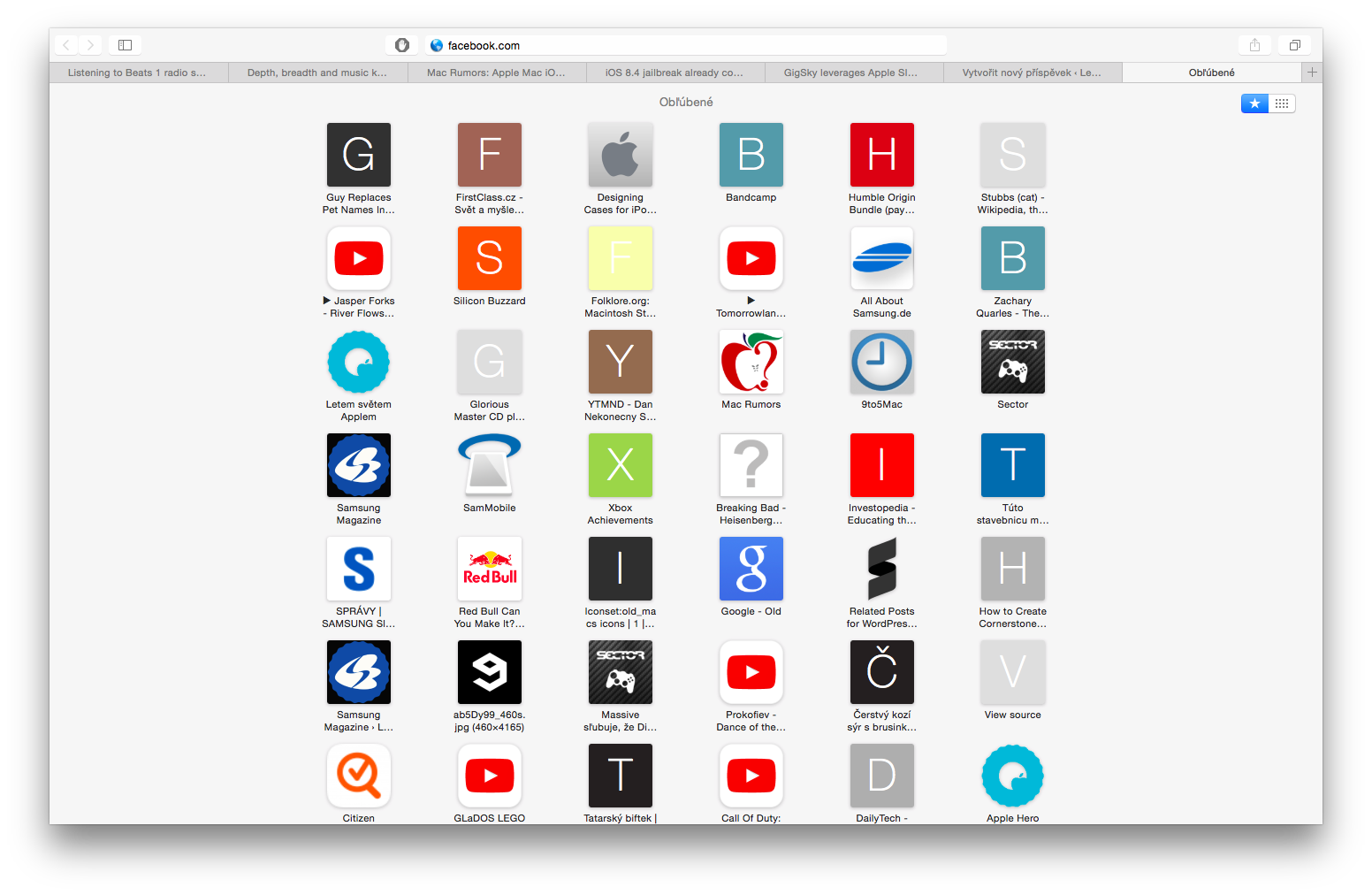Screen dimensions: 1372x895
Task: Open the GLaDOS LEGO YouTube favorite
Action: [490, 776]
